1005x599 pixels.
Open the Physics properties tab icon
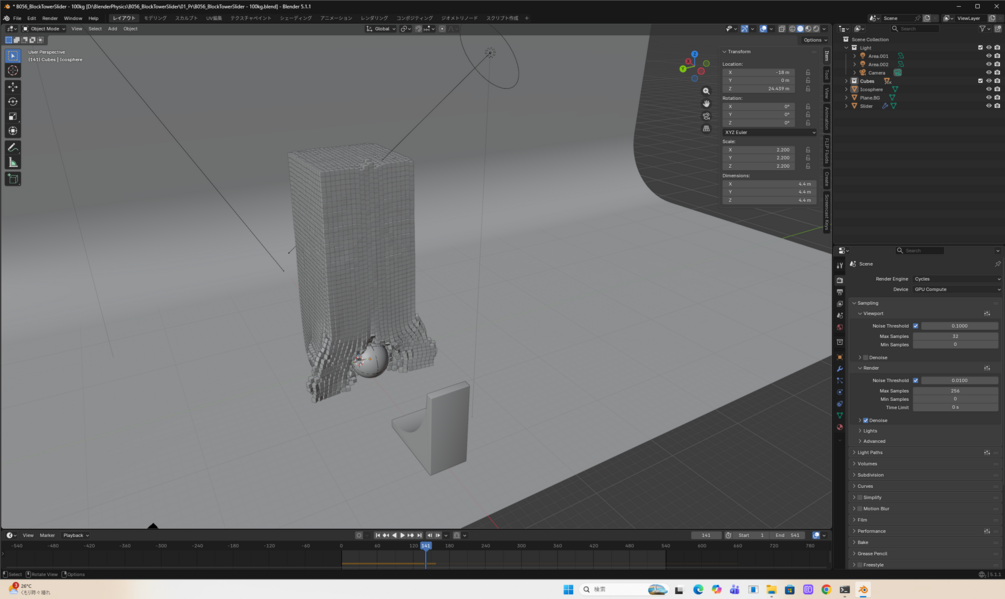pyautogui.click(x=840, y=392)
